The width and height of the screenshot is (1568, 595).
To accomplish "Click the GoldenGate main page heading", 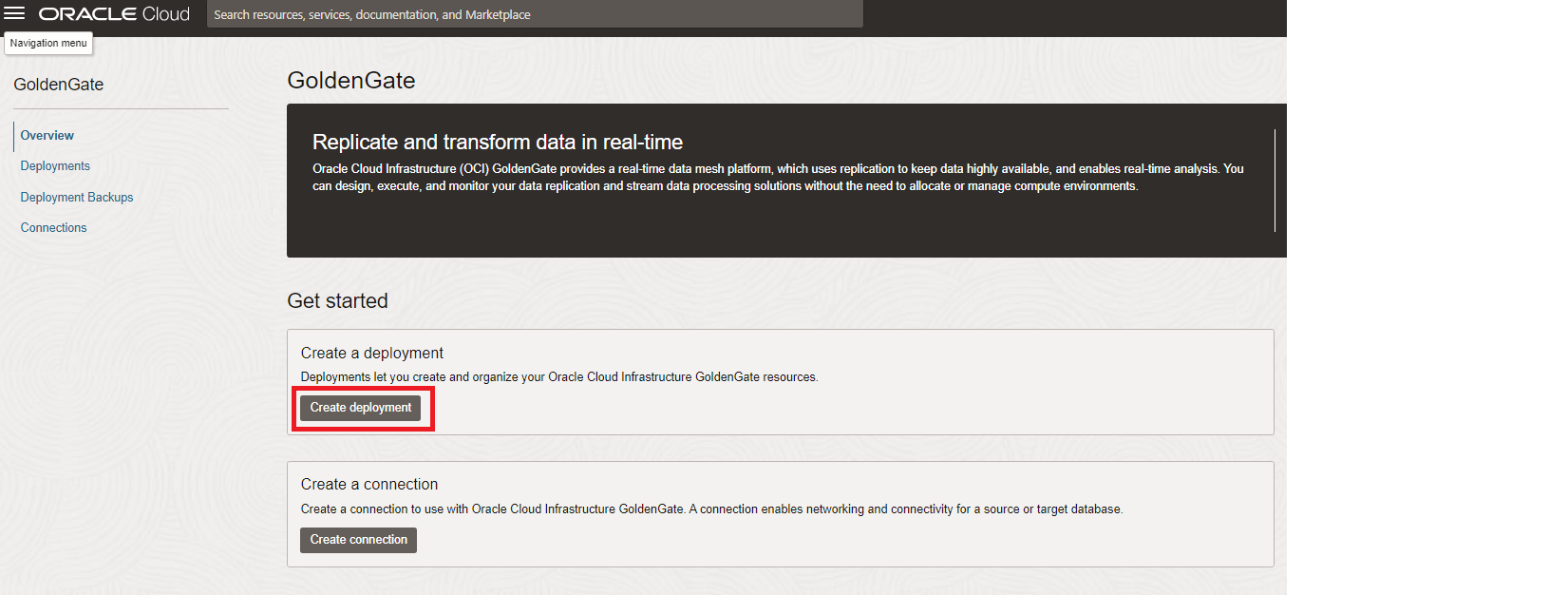I will pyautogui.click(x=351, y=81).
